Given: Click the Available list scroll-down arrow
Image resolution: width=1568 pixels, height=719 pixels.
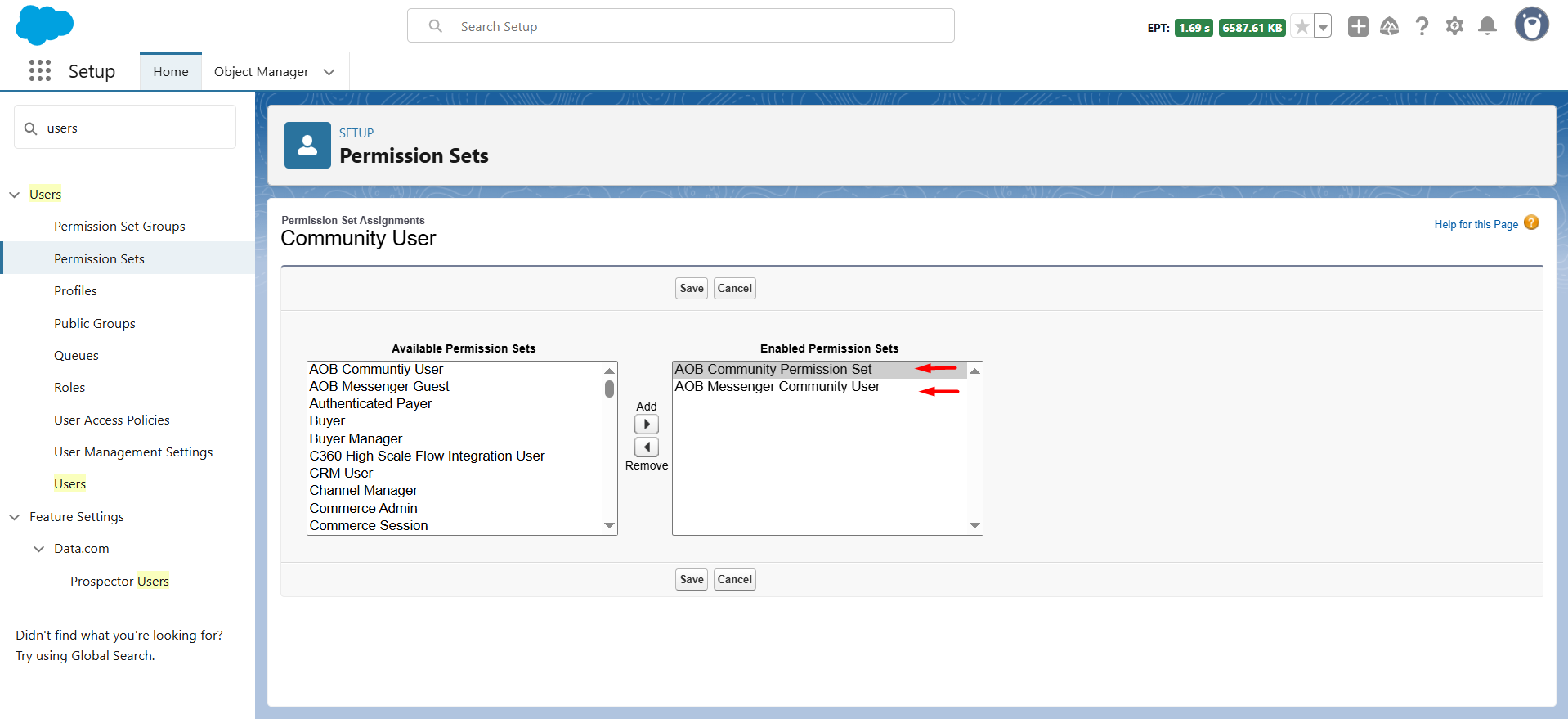Looking at the screenshot, I should tap(609, 526).
